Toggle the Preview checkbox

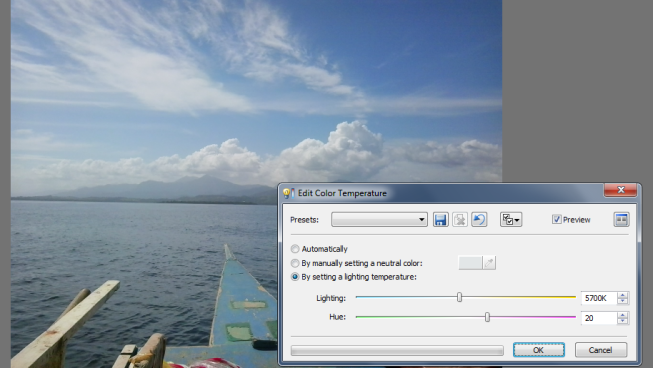click(557, 219)
